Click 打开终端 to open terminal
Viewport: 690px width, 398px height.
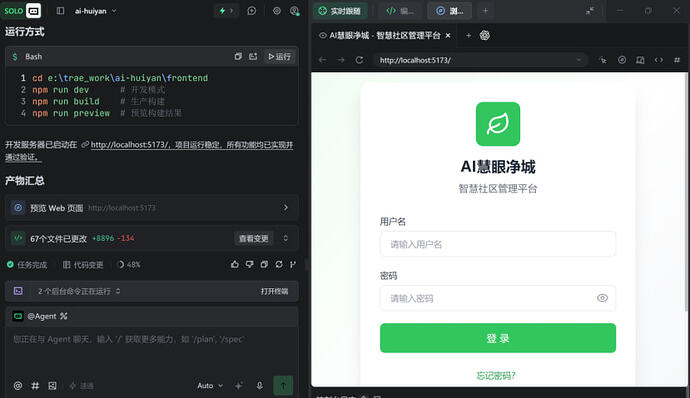pos(274,291)
